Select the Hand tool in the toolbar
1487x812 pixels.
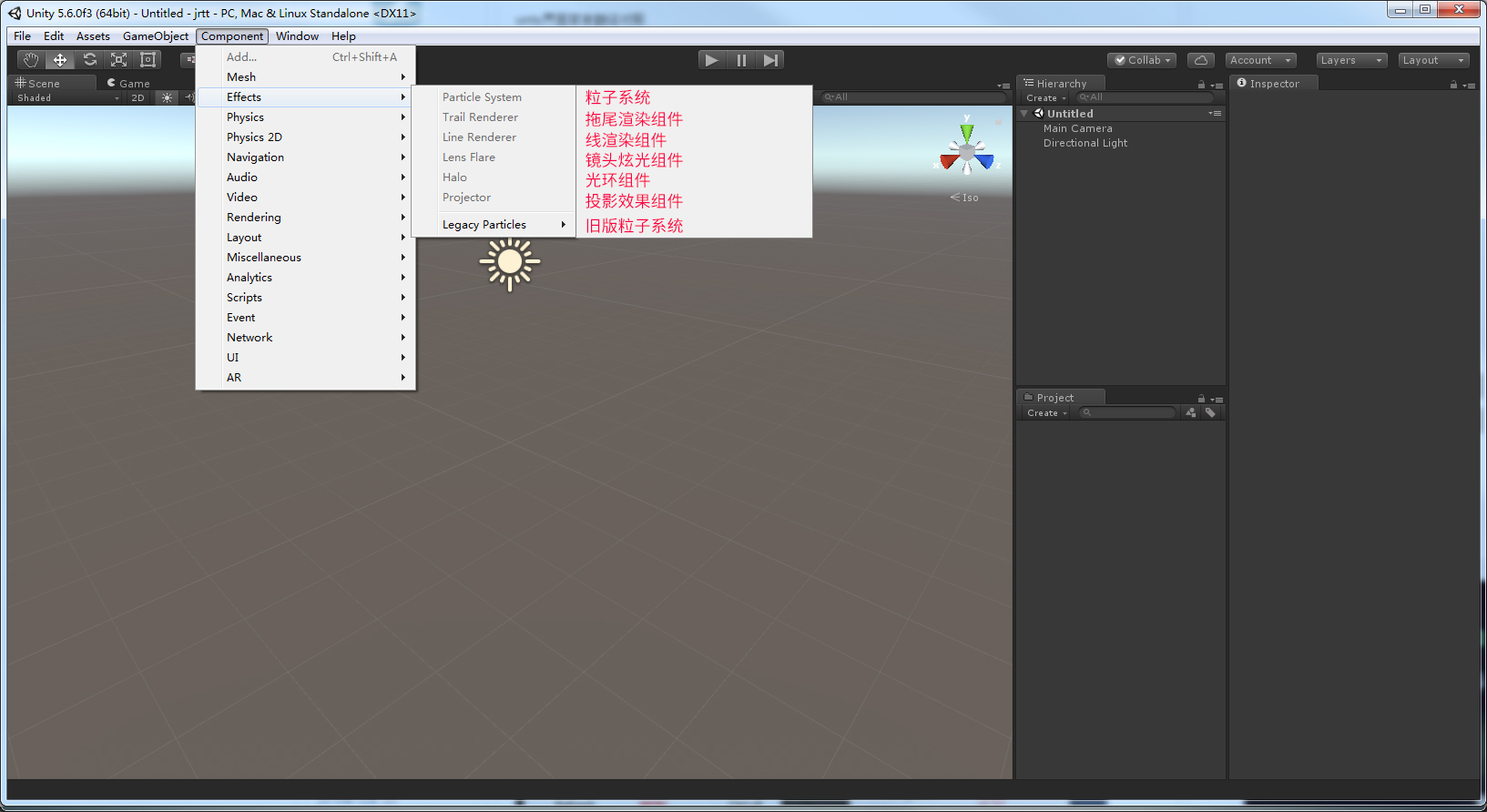[x=31, y=60]
